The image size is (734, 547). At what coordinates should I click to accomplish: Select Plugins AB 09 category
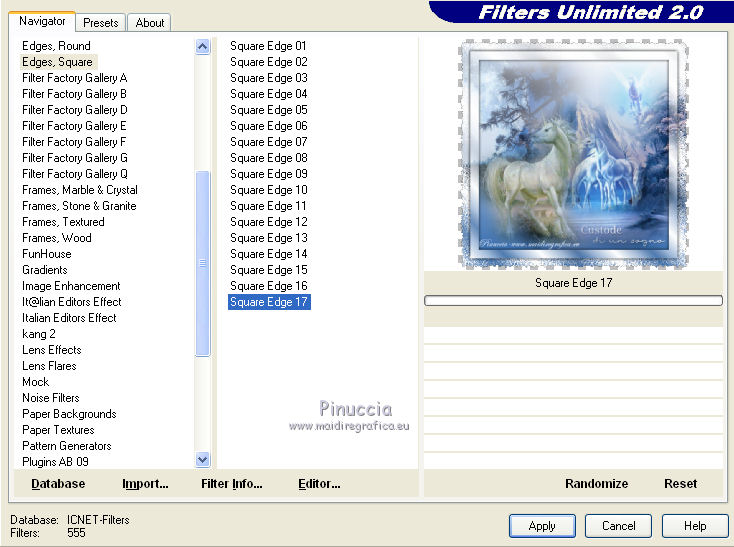[55, 461]
